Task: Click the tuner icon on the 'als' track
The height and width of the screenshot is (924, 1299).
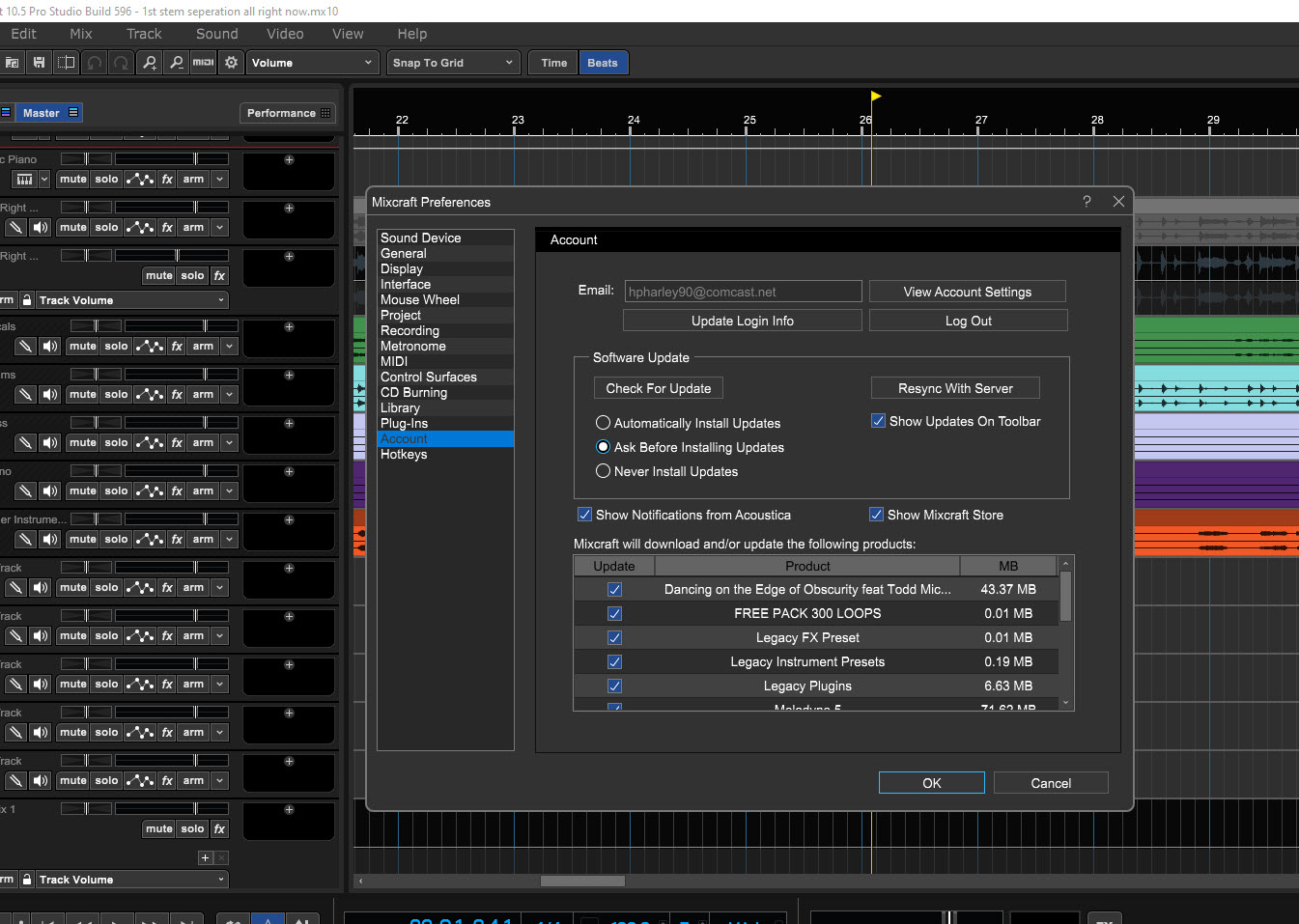Action: tap(25, 347)
